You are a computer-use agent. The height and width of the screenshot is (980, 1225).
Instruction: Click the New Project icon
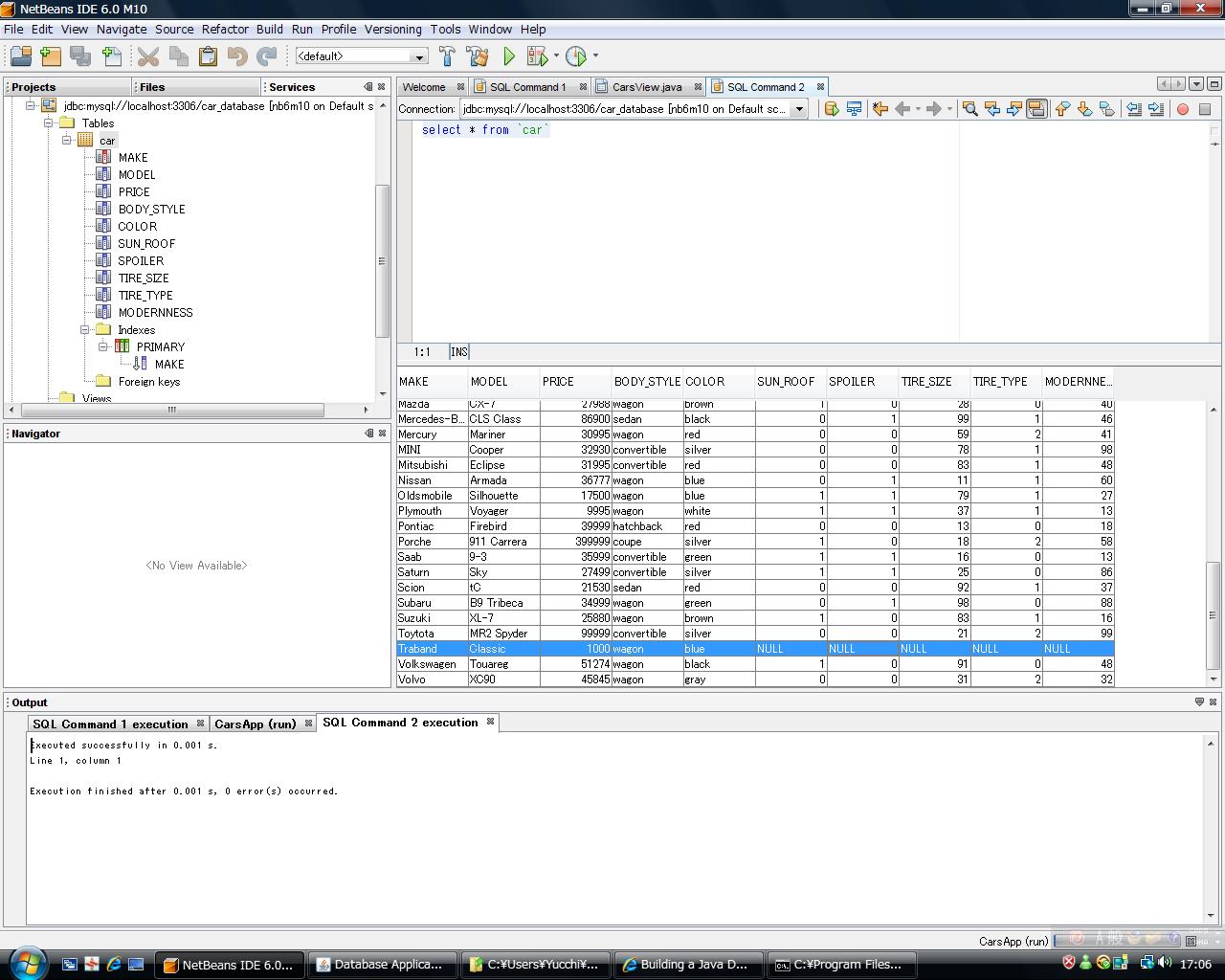point(51,56)
